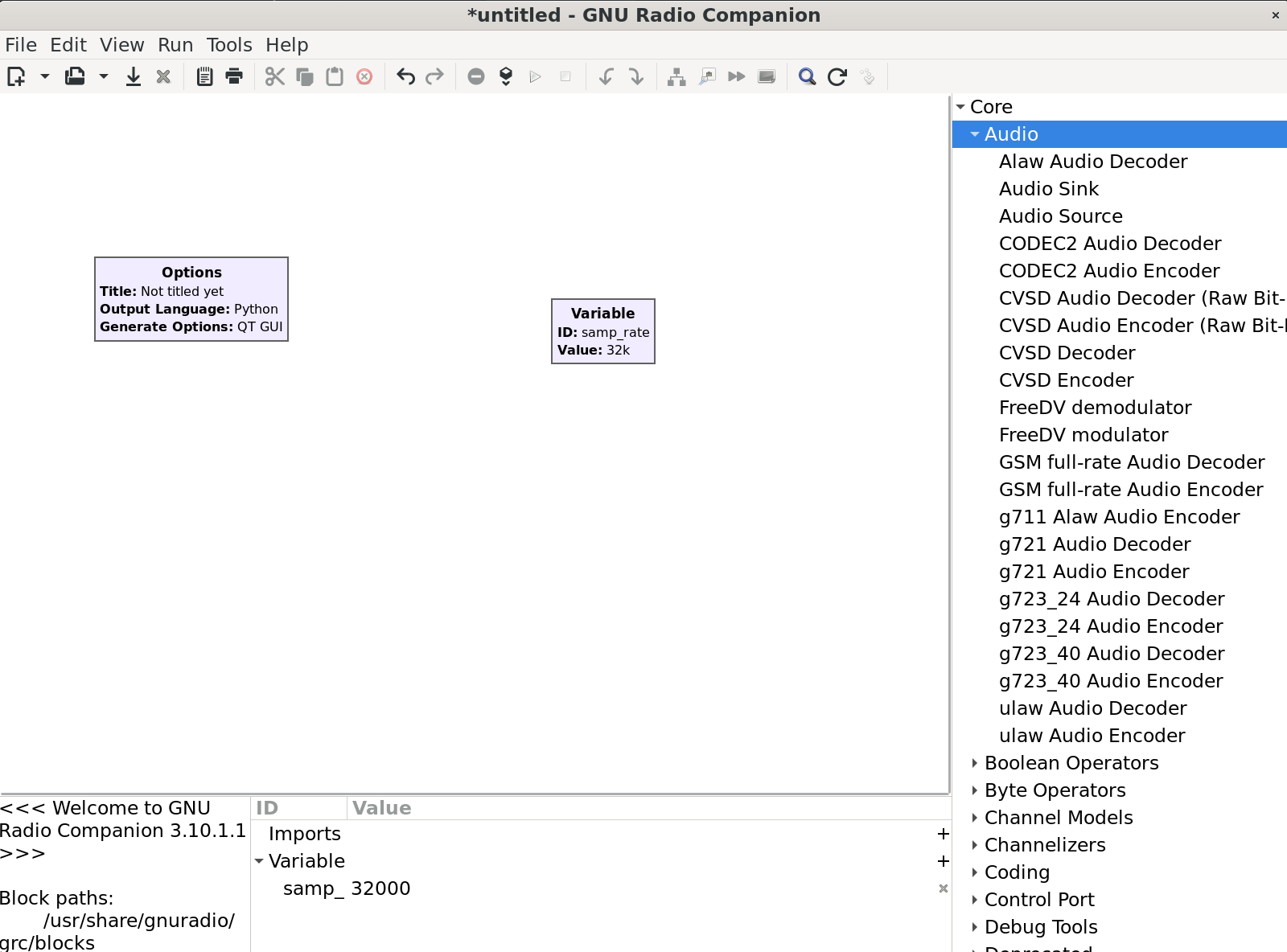
Task: Select Audio Source block
Action: [1061, 216]
